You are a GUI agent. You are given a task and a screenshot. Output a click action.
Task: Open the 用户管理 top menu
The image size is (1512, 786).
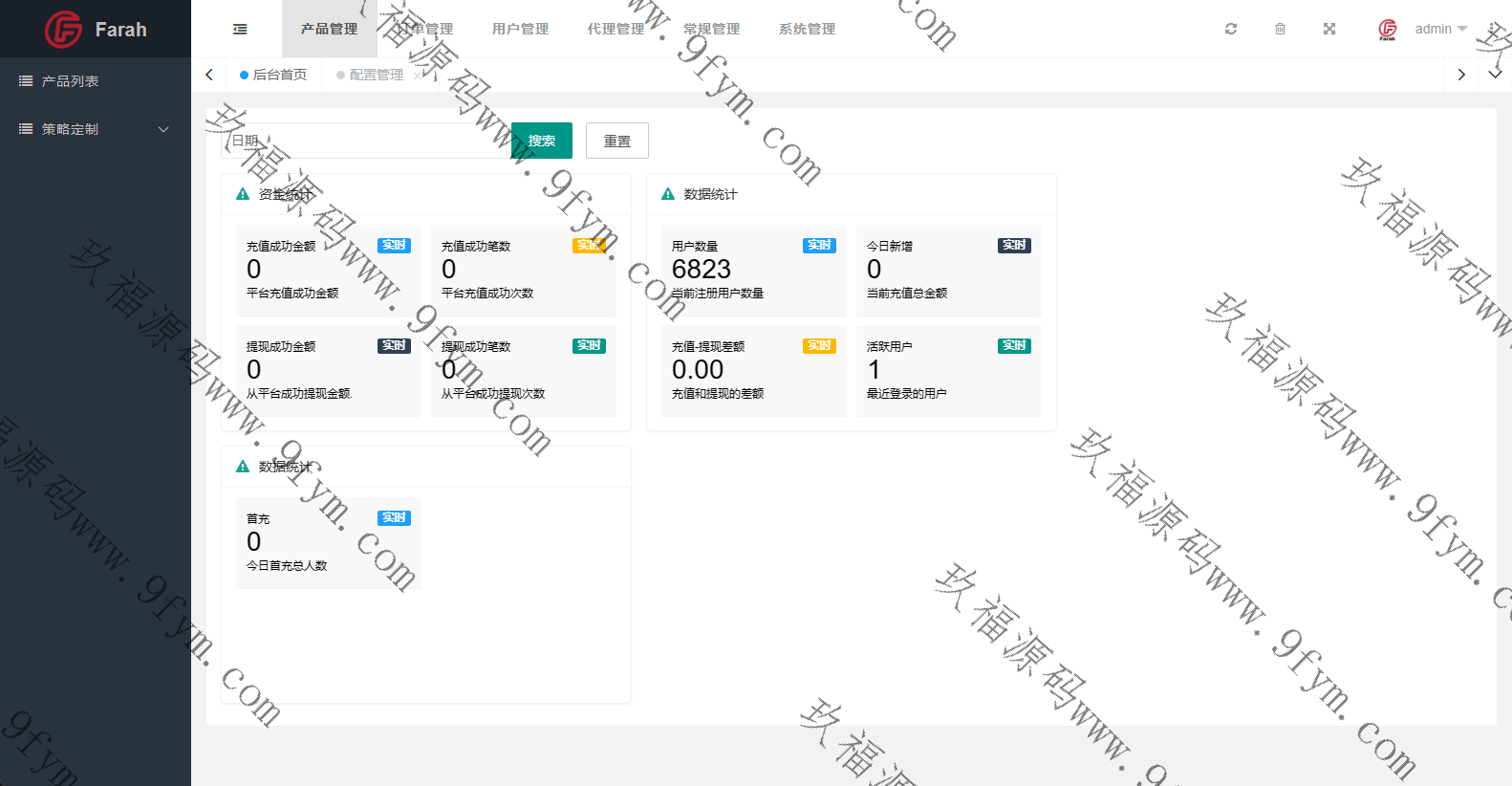(520, 29)
